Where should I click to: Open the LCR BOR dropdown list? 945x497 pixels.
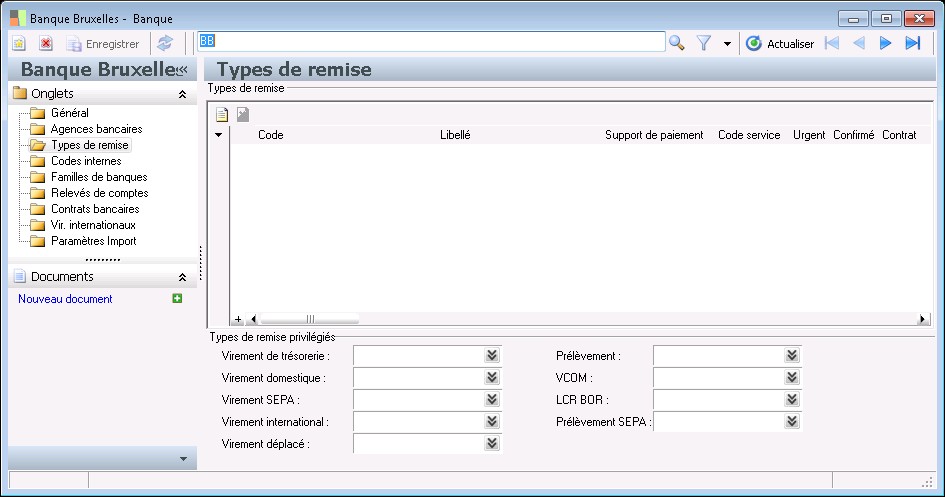tap(791, 399)
